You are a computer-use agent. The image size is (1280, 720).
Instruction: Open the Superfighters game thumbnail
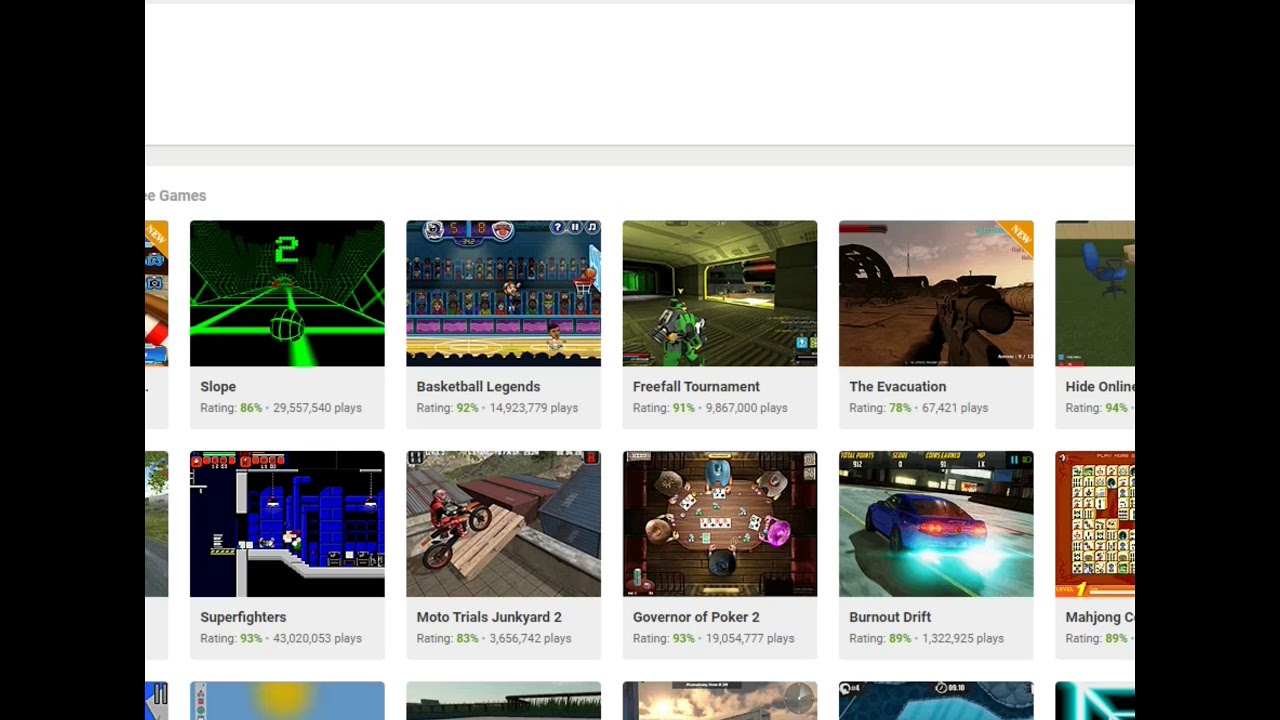coord(287,524)
